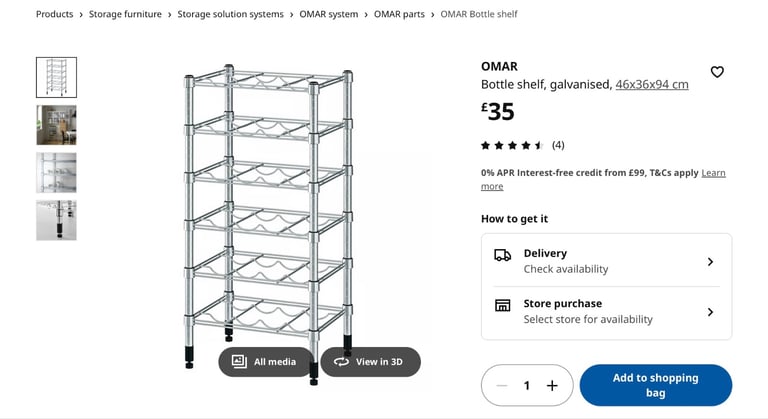Click the star rating reviews
Image resolution: width=768 pixels, height=419 pixels.
click(x=512, y=145)
